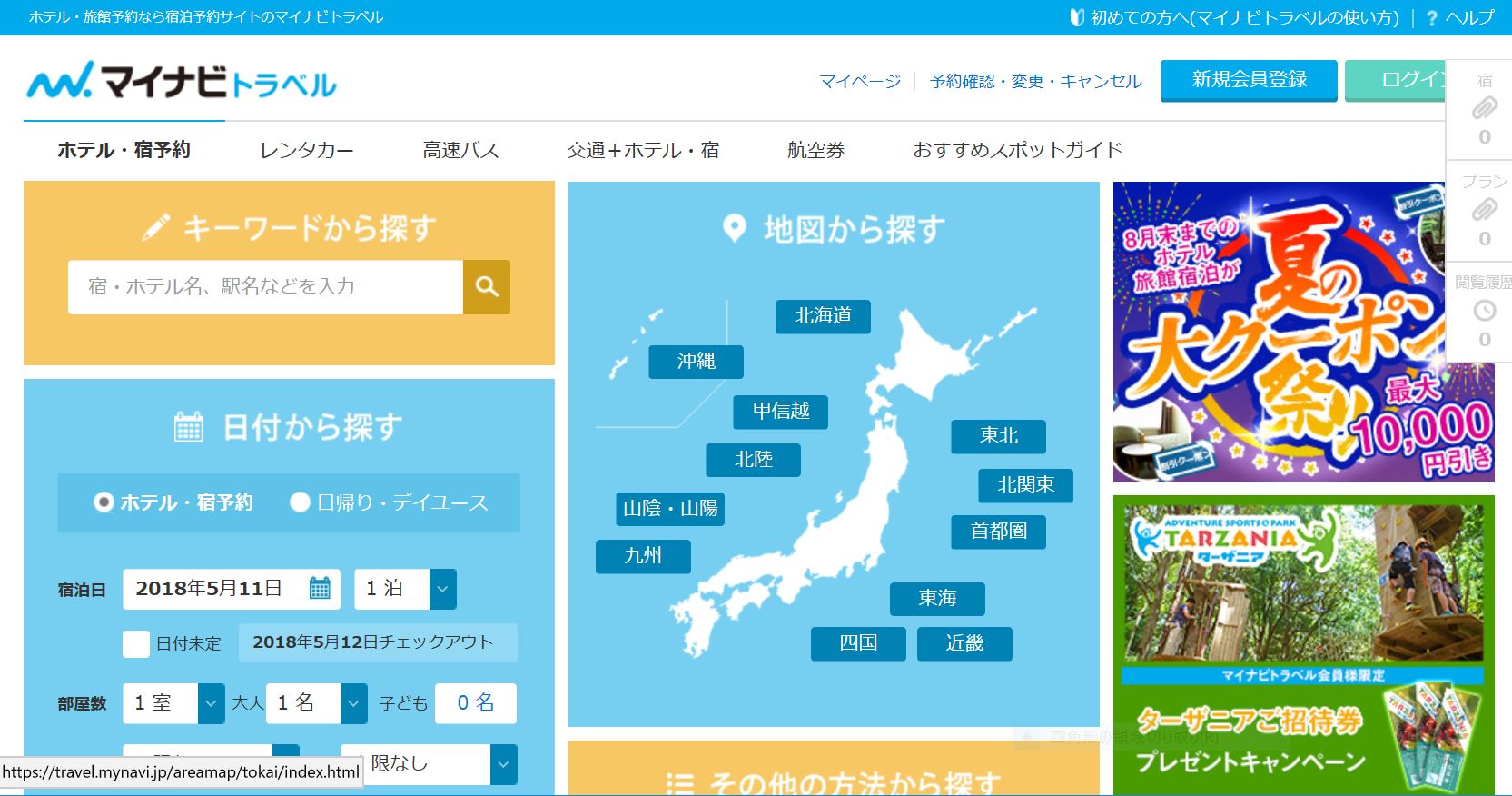
Task: Open the TARZANIA campaign banner
Action: click(x=1304, y=645)
